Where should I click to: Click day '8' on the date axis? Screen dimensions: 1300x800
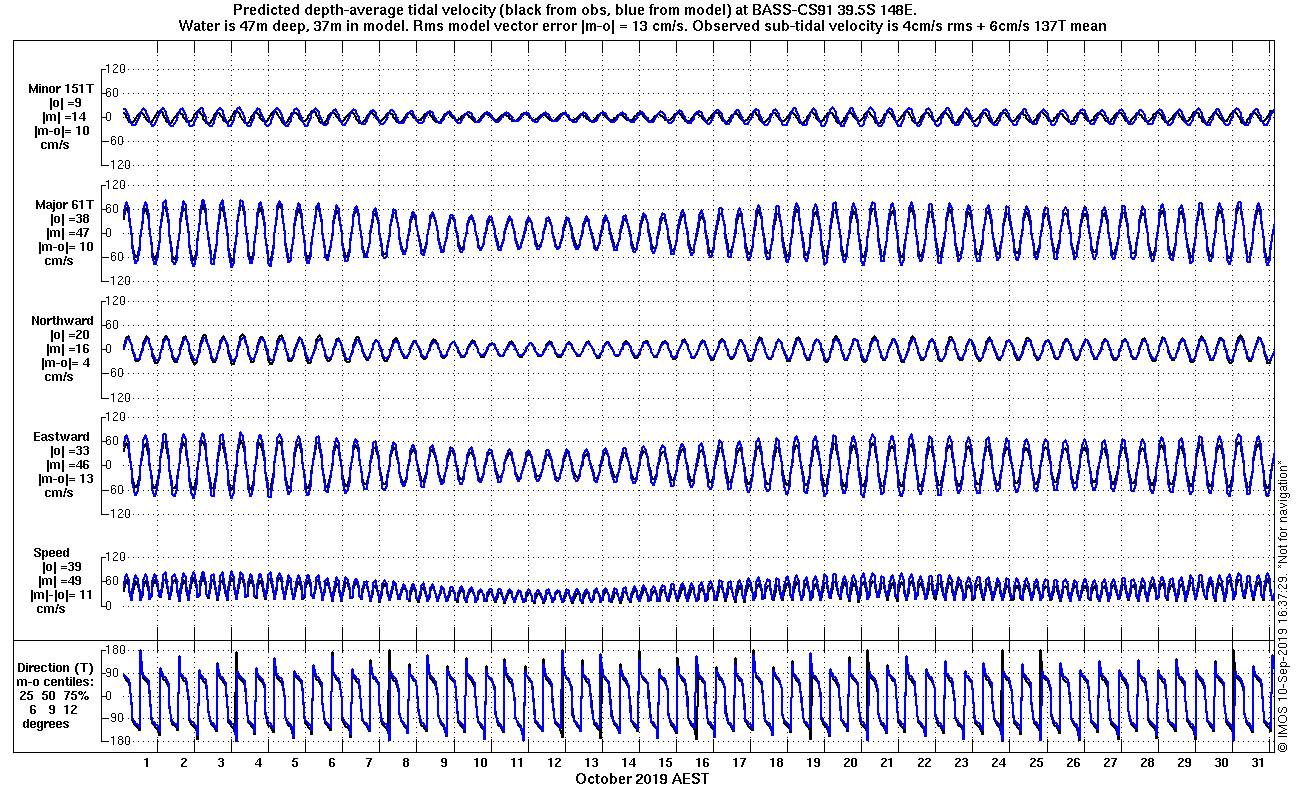[x=406, y=763]
